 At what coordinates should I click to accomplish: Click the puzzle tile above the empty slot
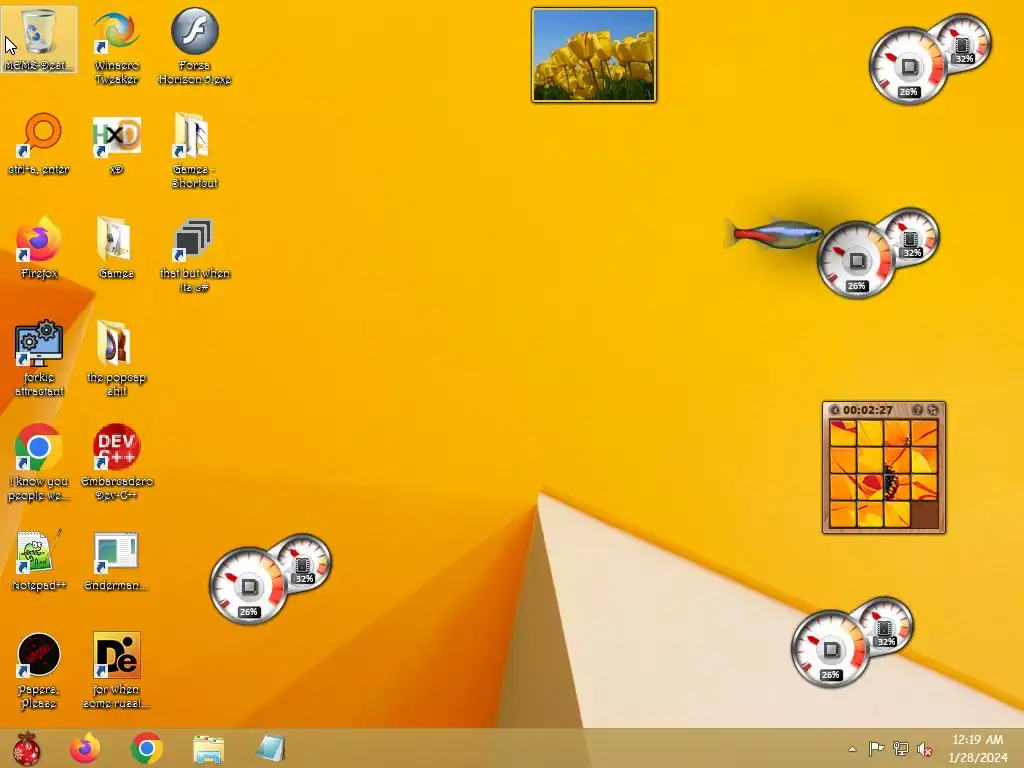[925, 487]
